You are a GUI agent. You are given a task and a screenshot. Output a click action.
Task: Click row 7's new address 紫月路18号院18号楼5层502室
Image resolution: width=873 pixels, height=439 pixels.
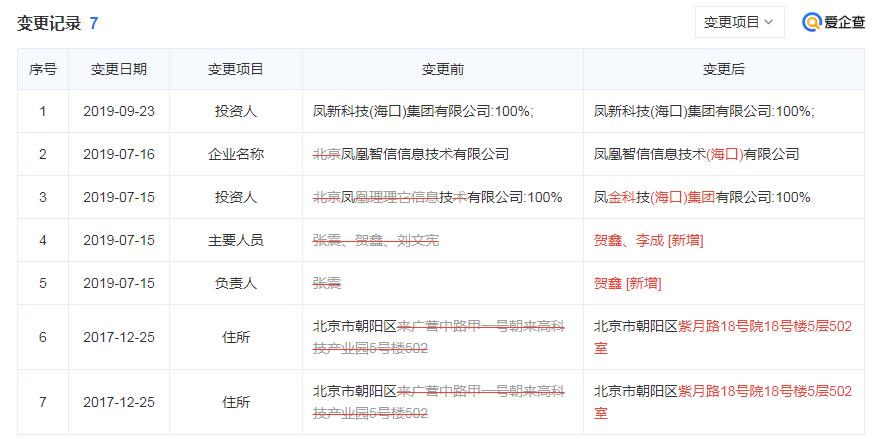click(x=723, y=402)
